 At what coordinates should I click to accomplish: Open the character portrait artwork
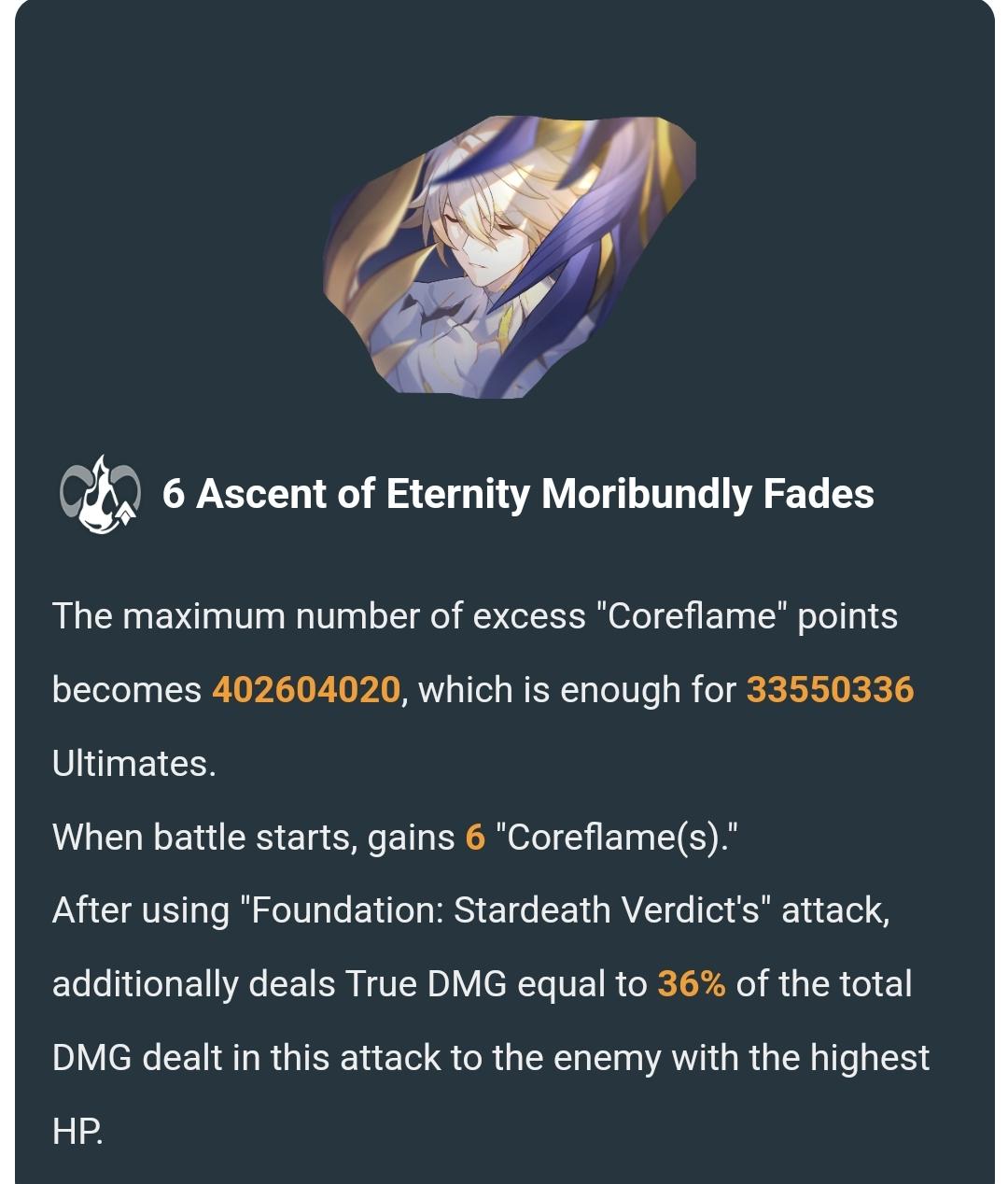pos(509,259)
